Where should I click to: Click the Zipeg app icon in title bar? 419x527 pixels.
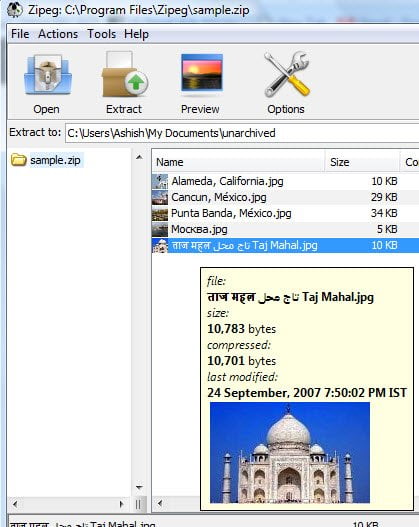point(15,9)
